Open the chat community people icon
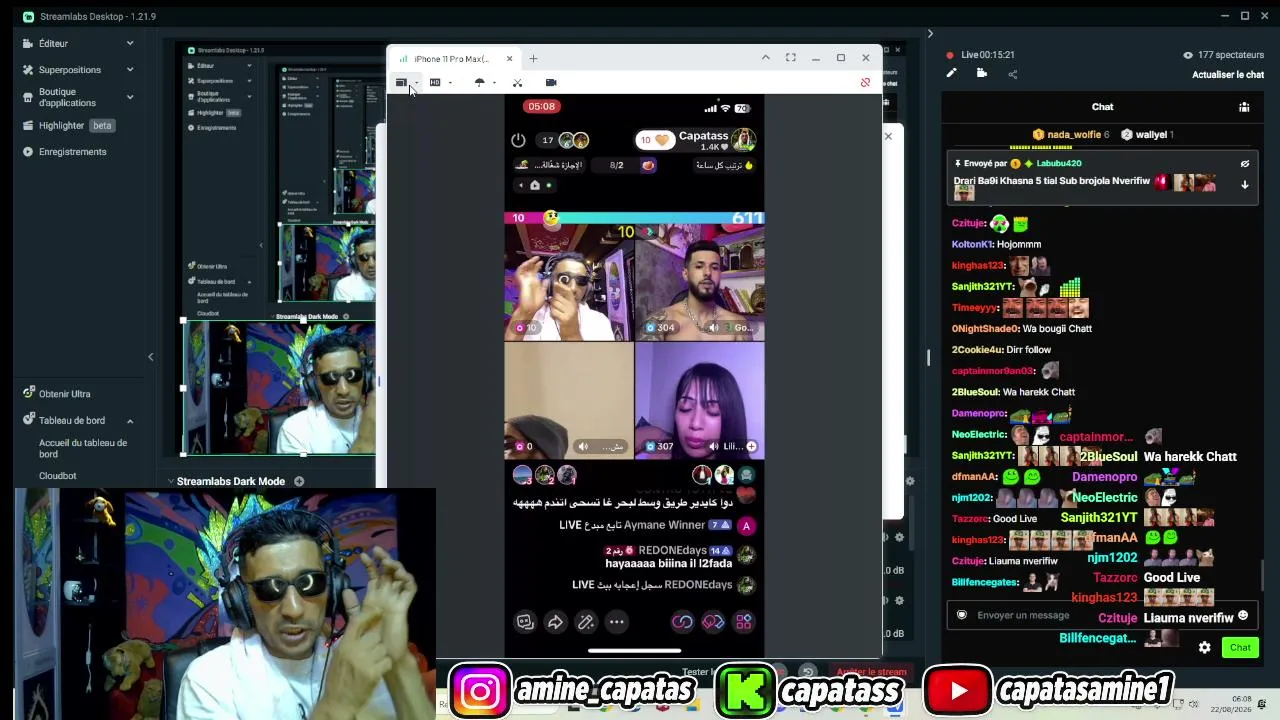This screenshot has width=1280, height=720. (x=1244, y=107)
